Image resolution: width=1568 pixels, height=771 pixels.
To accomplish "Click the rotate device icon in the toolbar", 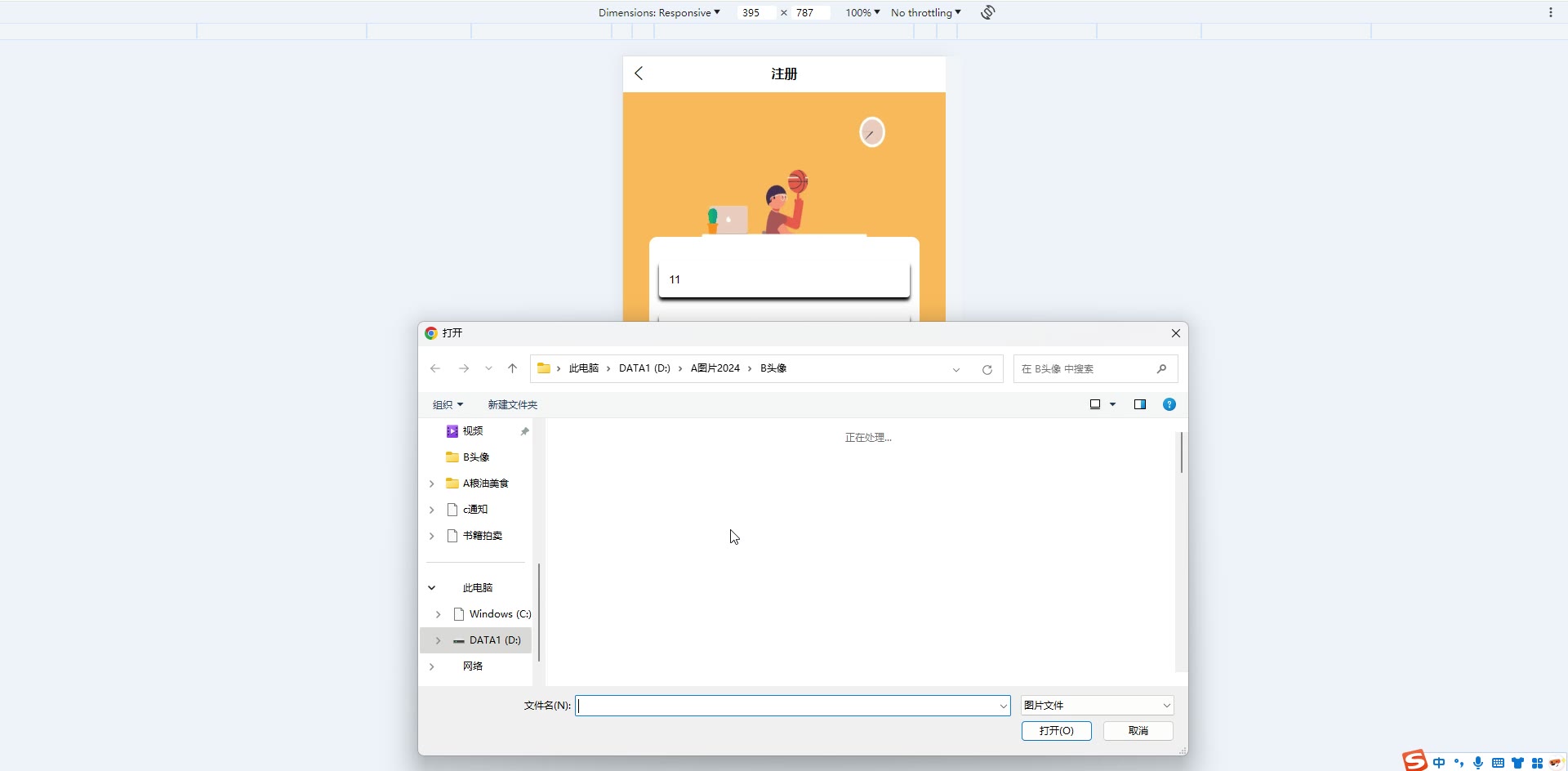I will click(987, 12).
